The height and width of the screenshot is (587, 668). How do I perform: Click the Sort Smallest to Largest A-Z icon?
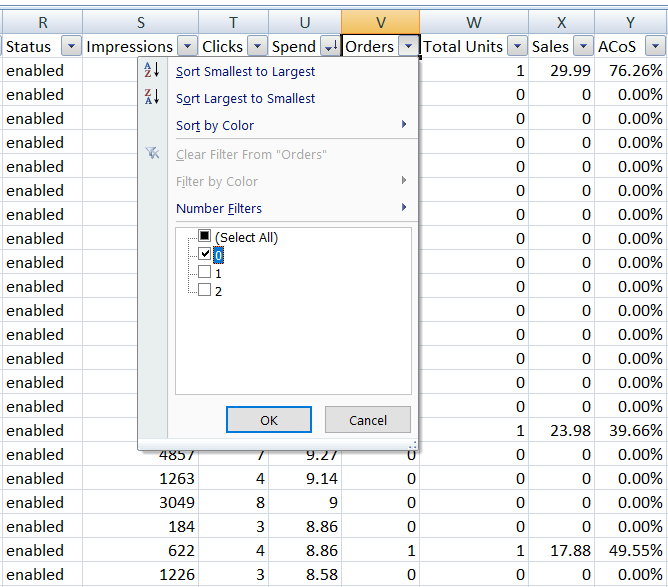point(152,70)
